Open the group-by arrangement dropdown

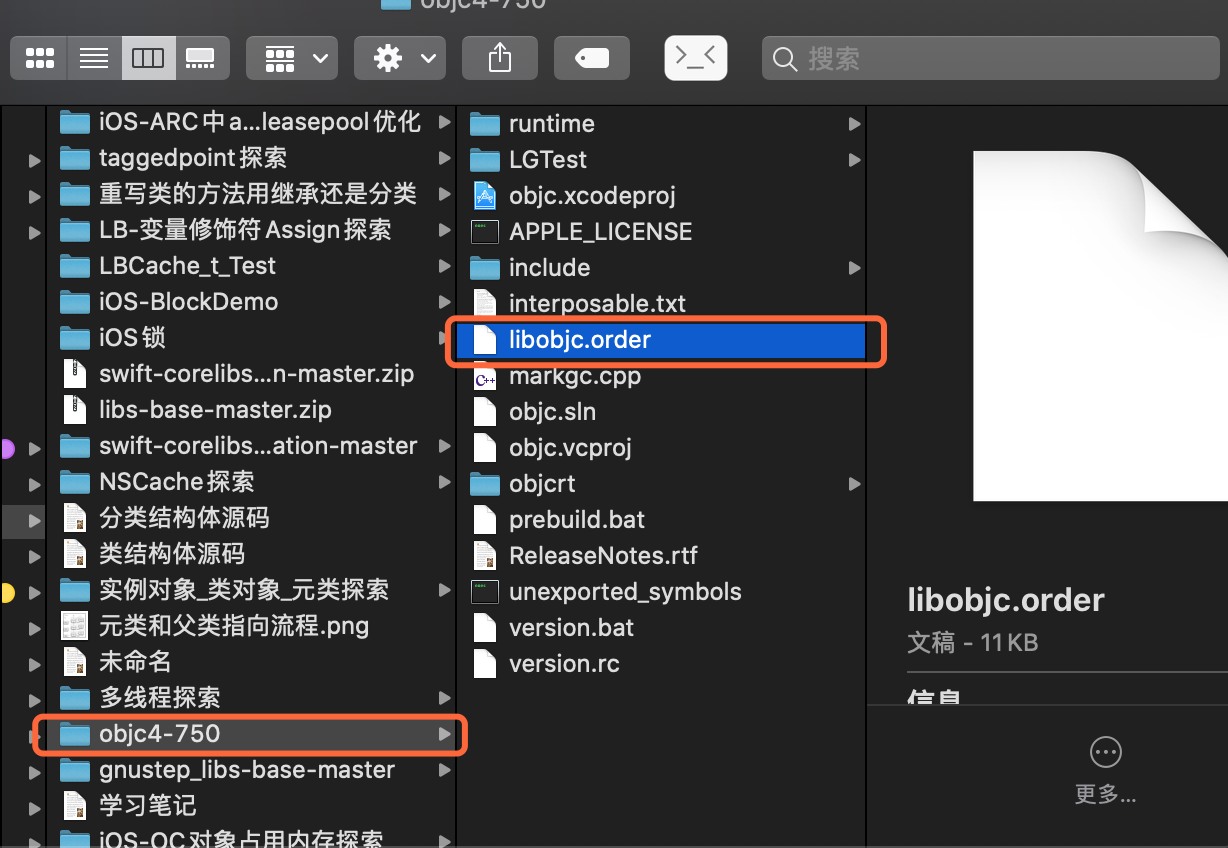pyautogui.click(x=292, y=59)
